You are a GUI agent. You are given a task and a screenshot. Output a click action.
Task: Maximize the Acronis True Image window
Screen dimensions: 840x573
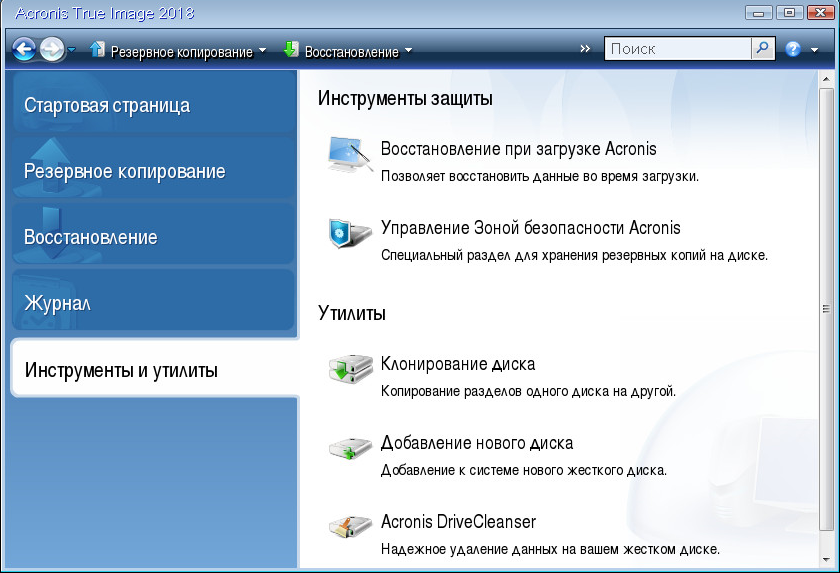pos(790,12)
